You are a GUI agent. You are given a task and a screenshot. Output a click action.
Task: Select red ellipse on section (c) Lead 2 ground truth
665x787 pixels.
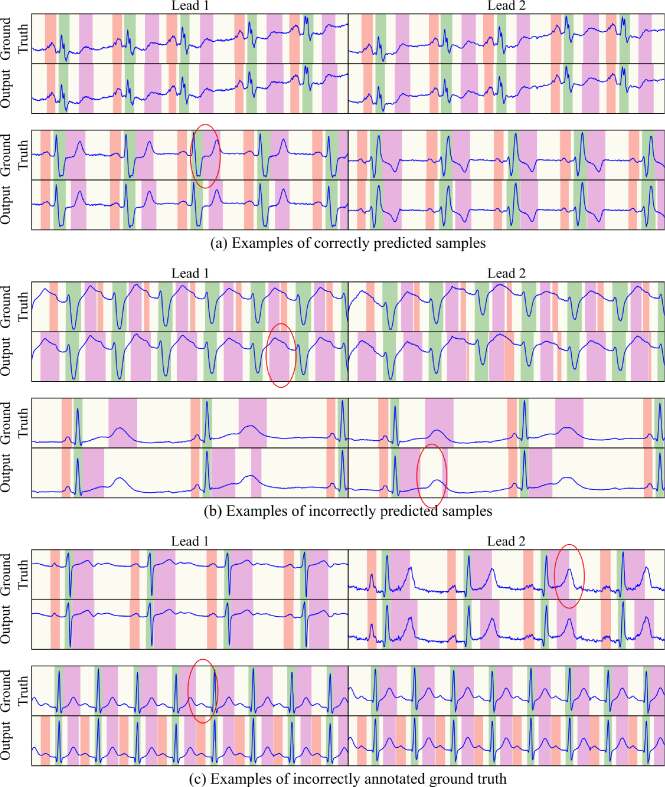pyautogui.click(x=570, y=576)
